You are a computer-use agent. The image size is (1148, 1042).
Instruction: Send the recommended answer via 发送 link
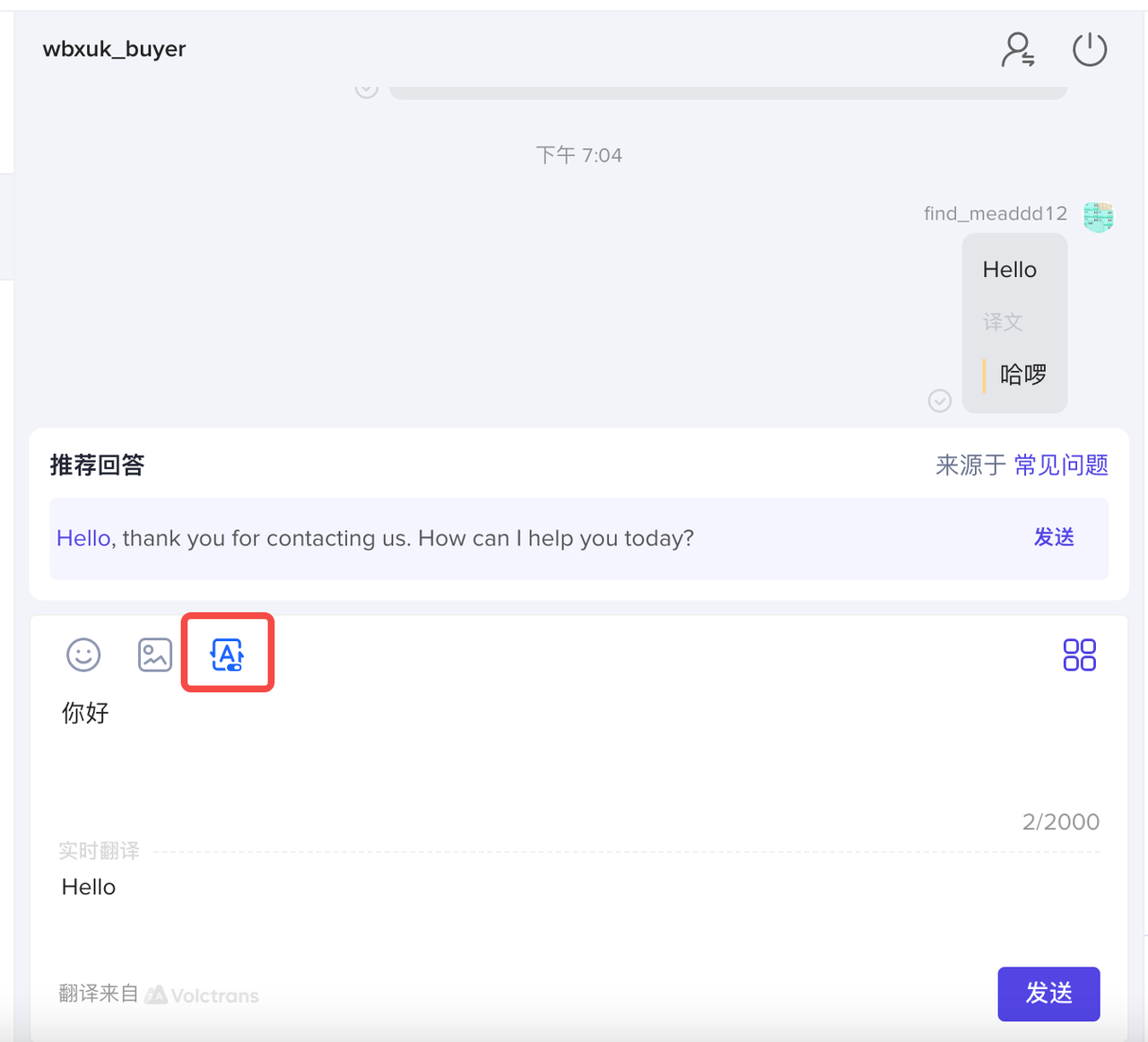point(1054,537)
